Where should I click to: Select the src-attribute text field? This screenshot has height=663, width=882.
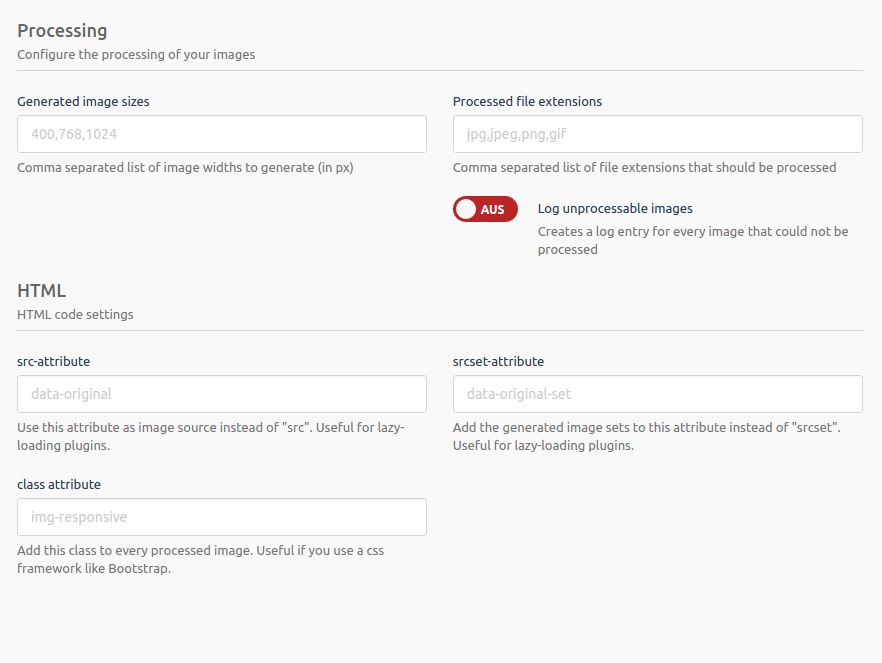(222, 394)
